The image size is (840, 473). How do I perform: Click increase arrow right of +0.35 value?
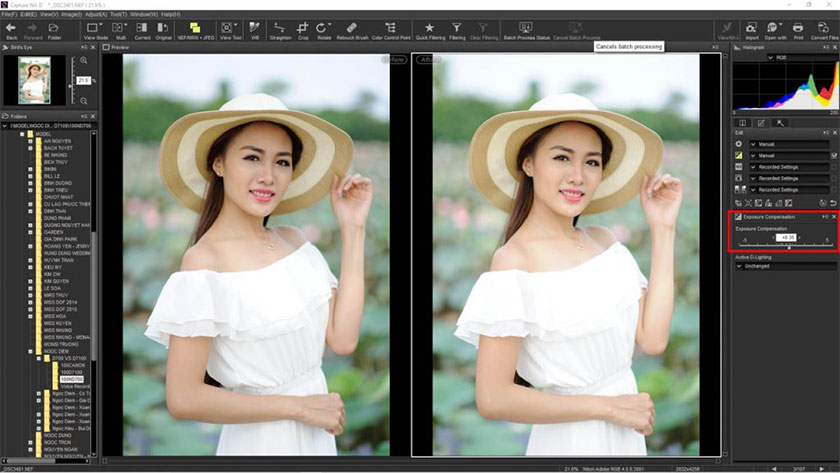800,237
